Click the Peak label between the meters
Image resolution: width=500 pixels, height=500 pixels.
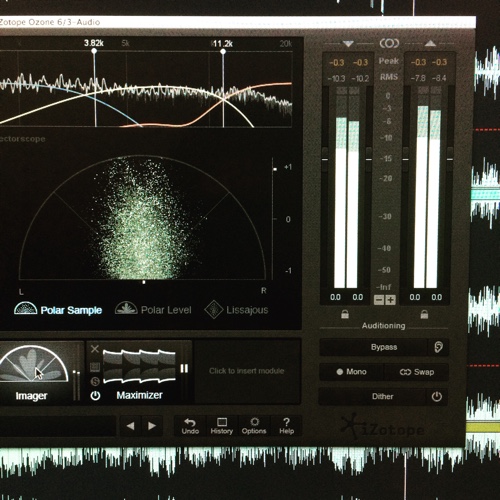[x=389, y=61]
